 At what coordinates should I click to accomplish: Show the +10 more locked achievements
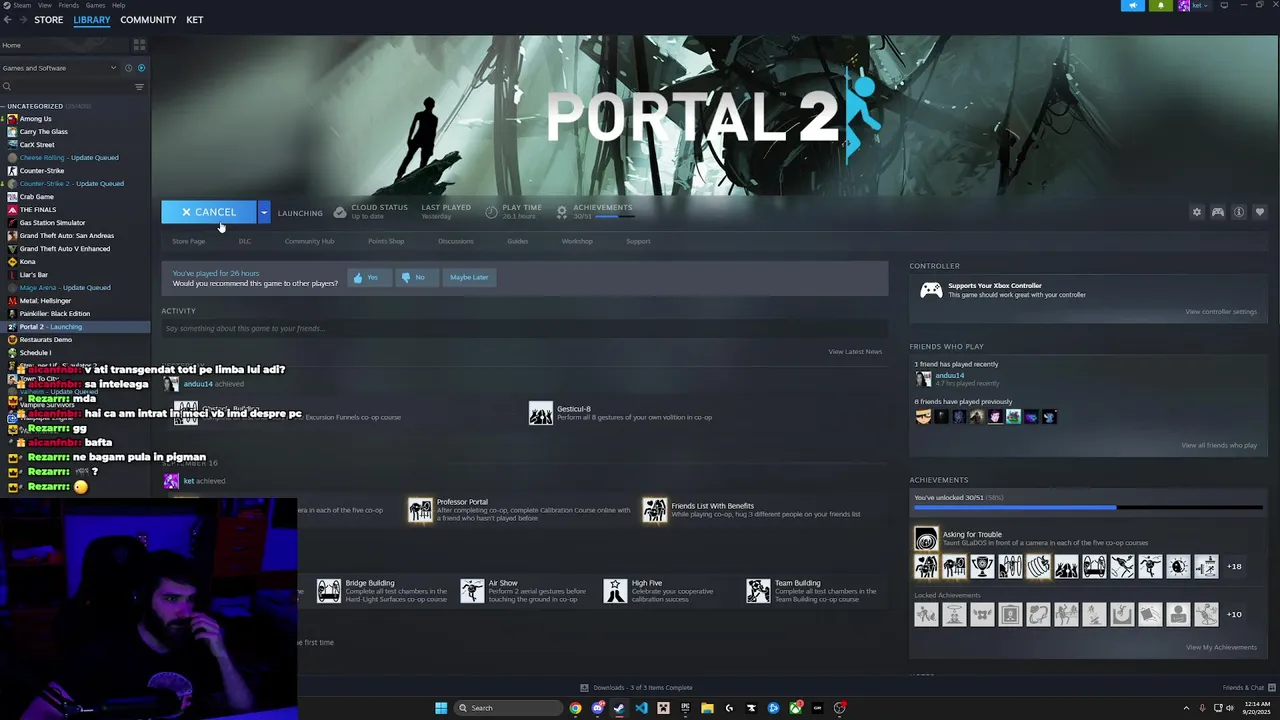pos(1234,614)
